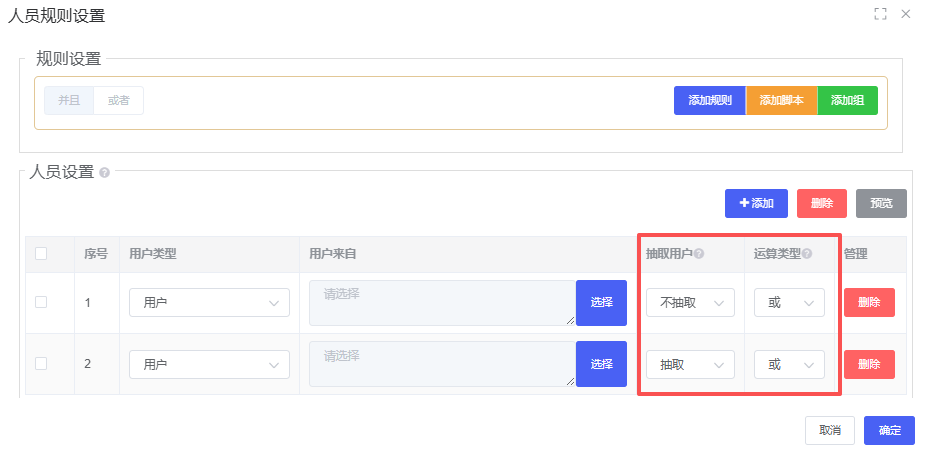Click the help icon next to 运算类型
This screenshot has height=453, width=931.
tap(807, 254)
